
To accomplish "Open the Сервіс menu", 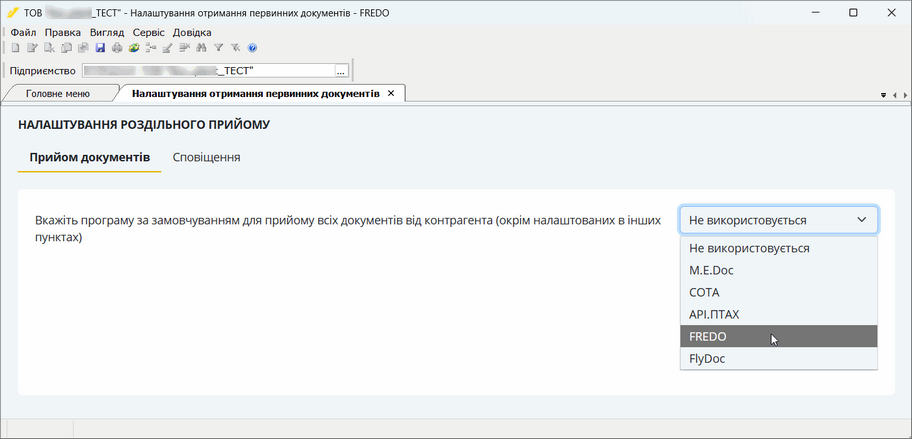I will 148,33.
